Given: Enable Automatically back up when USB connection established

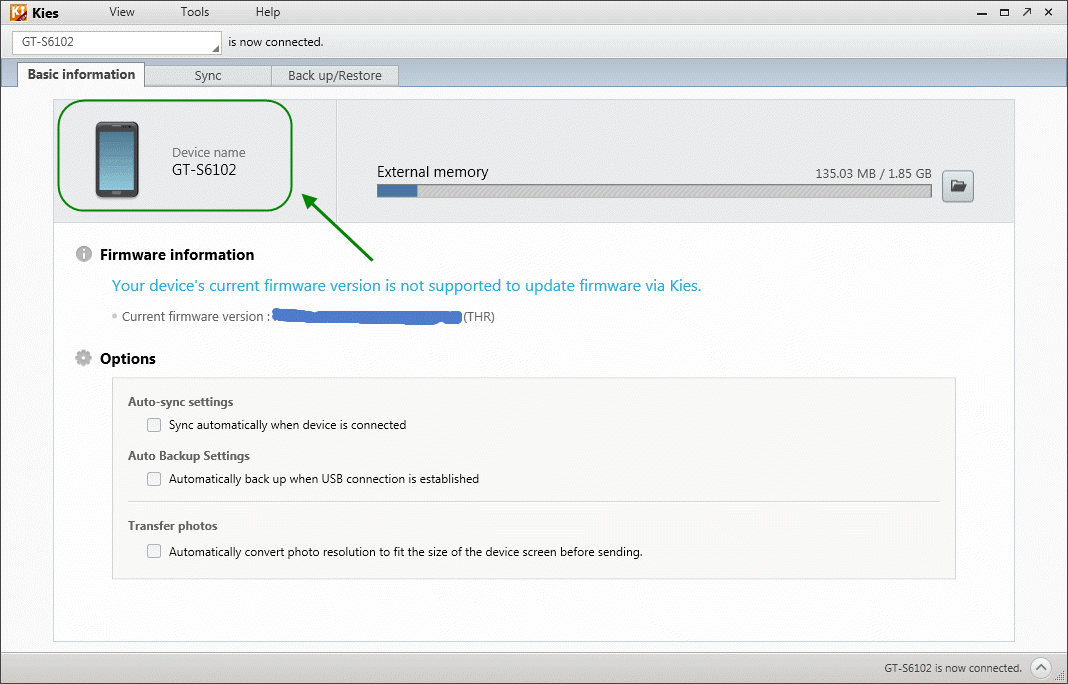Looking at the screenshot, I should [154, 479].
